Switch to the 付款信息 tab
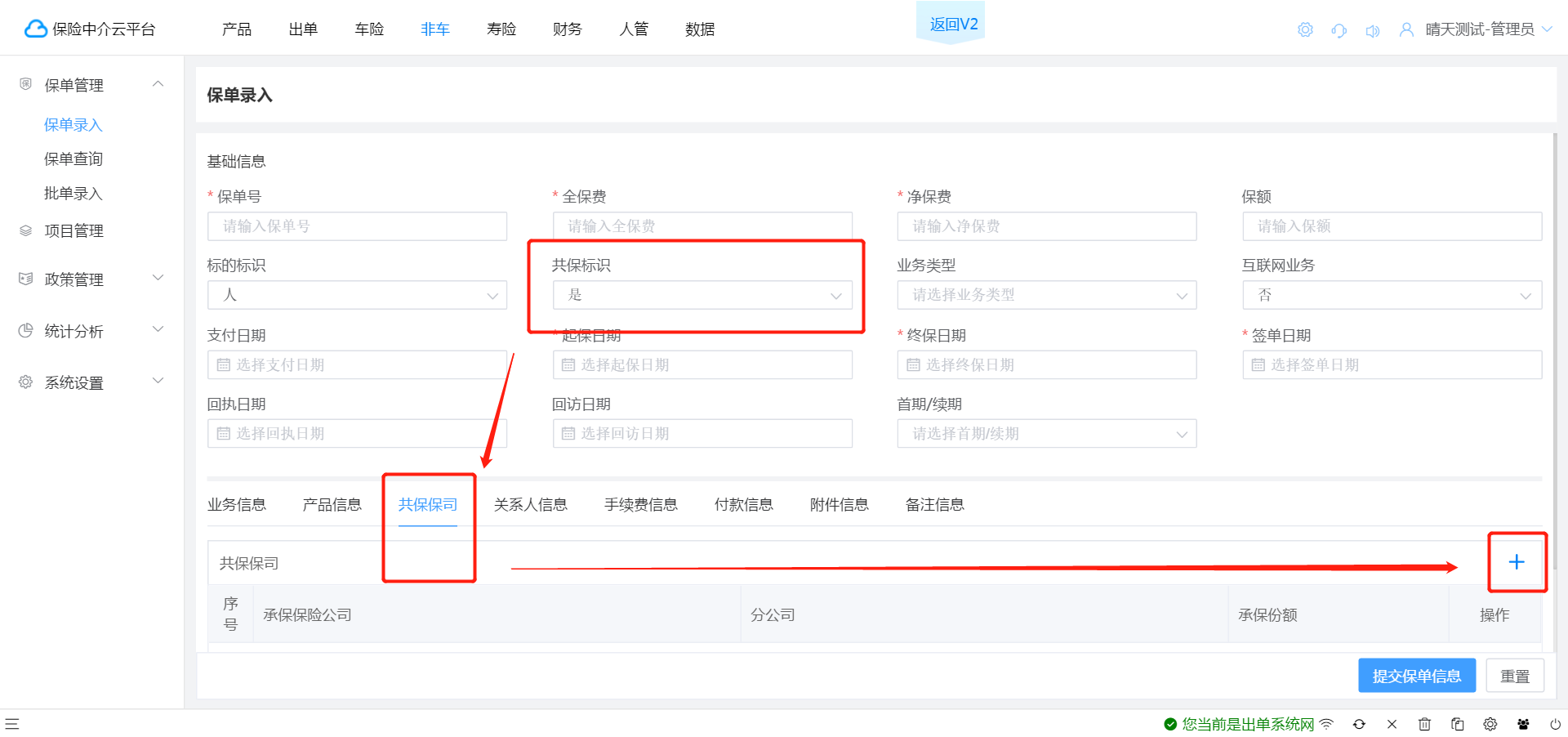The width and height of the screenshot is (1568, 737). click(744, 505)
